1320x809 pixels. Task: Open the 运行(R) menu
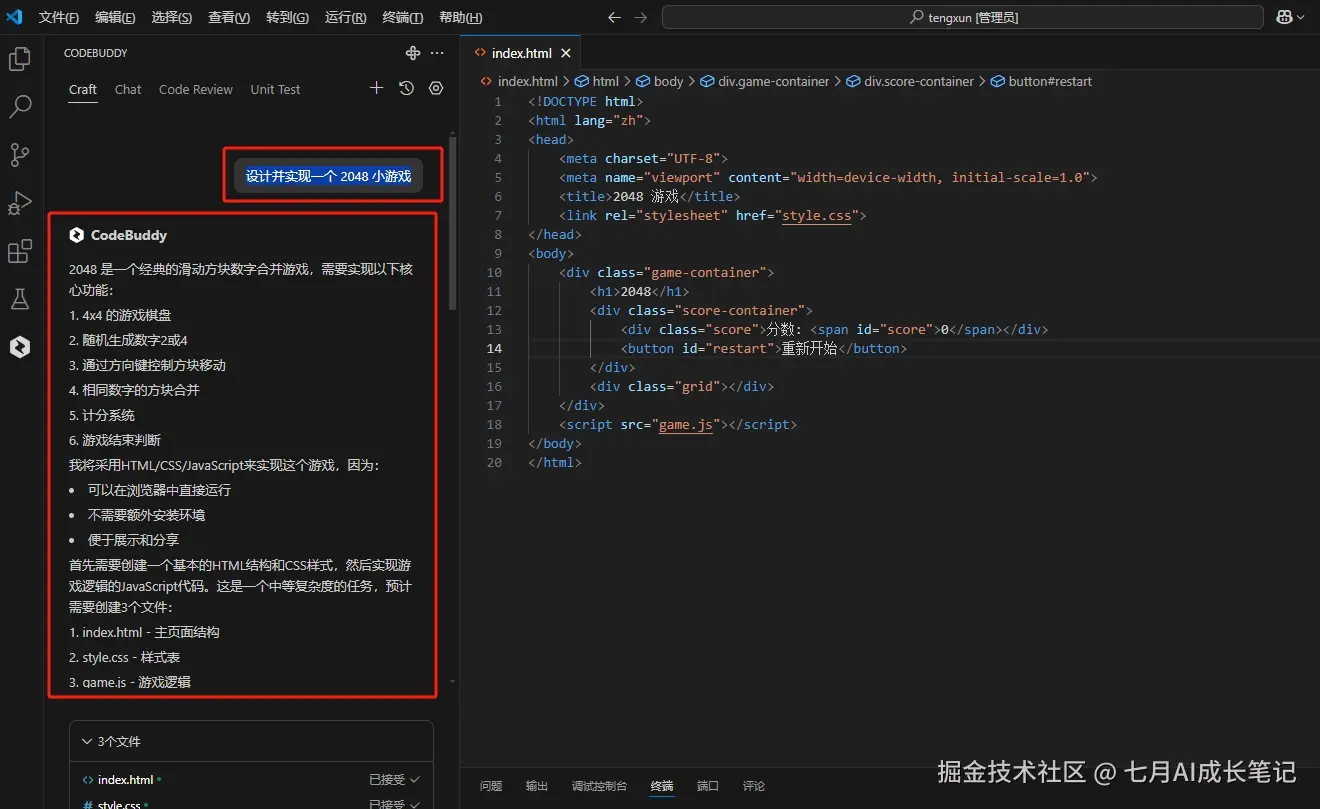tap(345, 17)
